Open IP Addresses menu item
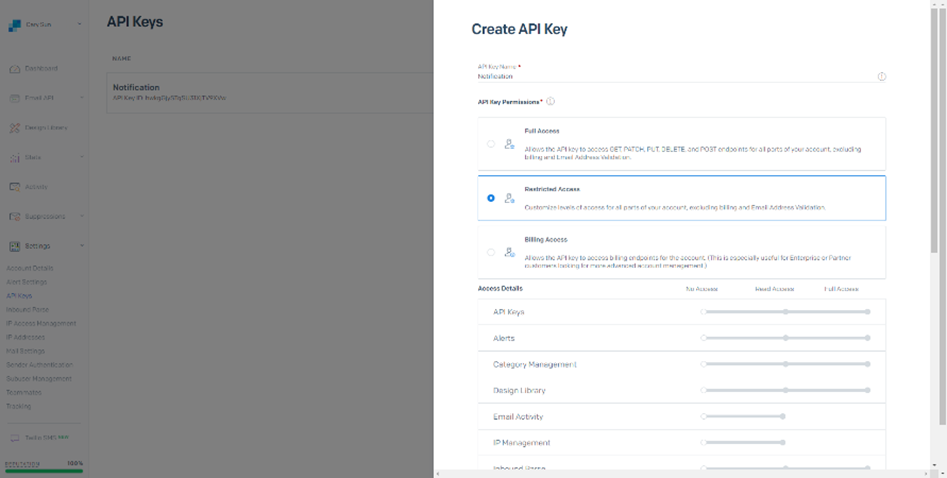The height and width of the screenshot is (478, 947). (x=25, y=338)
